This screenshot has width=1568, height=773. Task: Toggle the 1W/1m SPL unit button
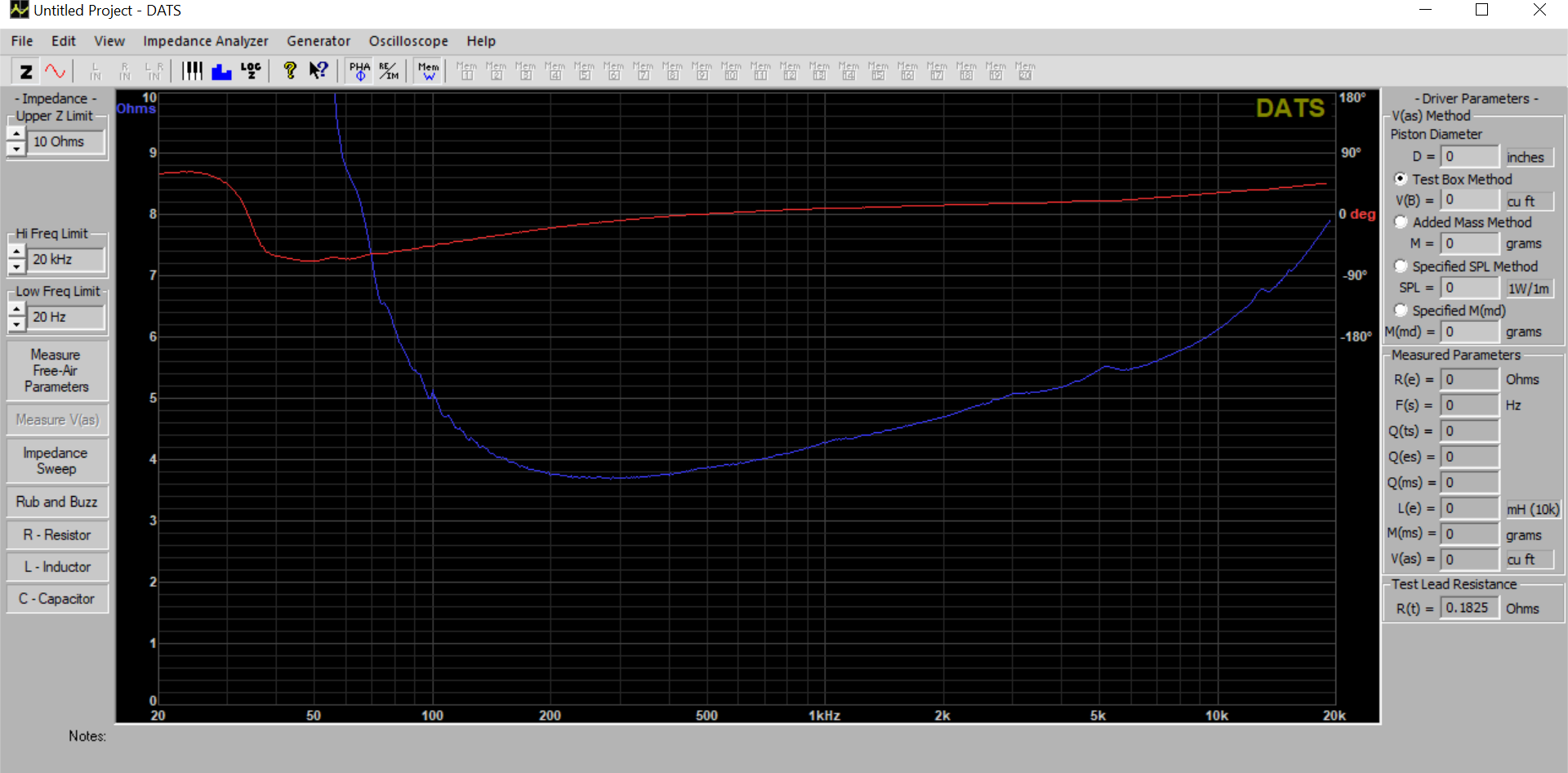(1529, 288)
